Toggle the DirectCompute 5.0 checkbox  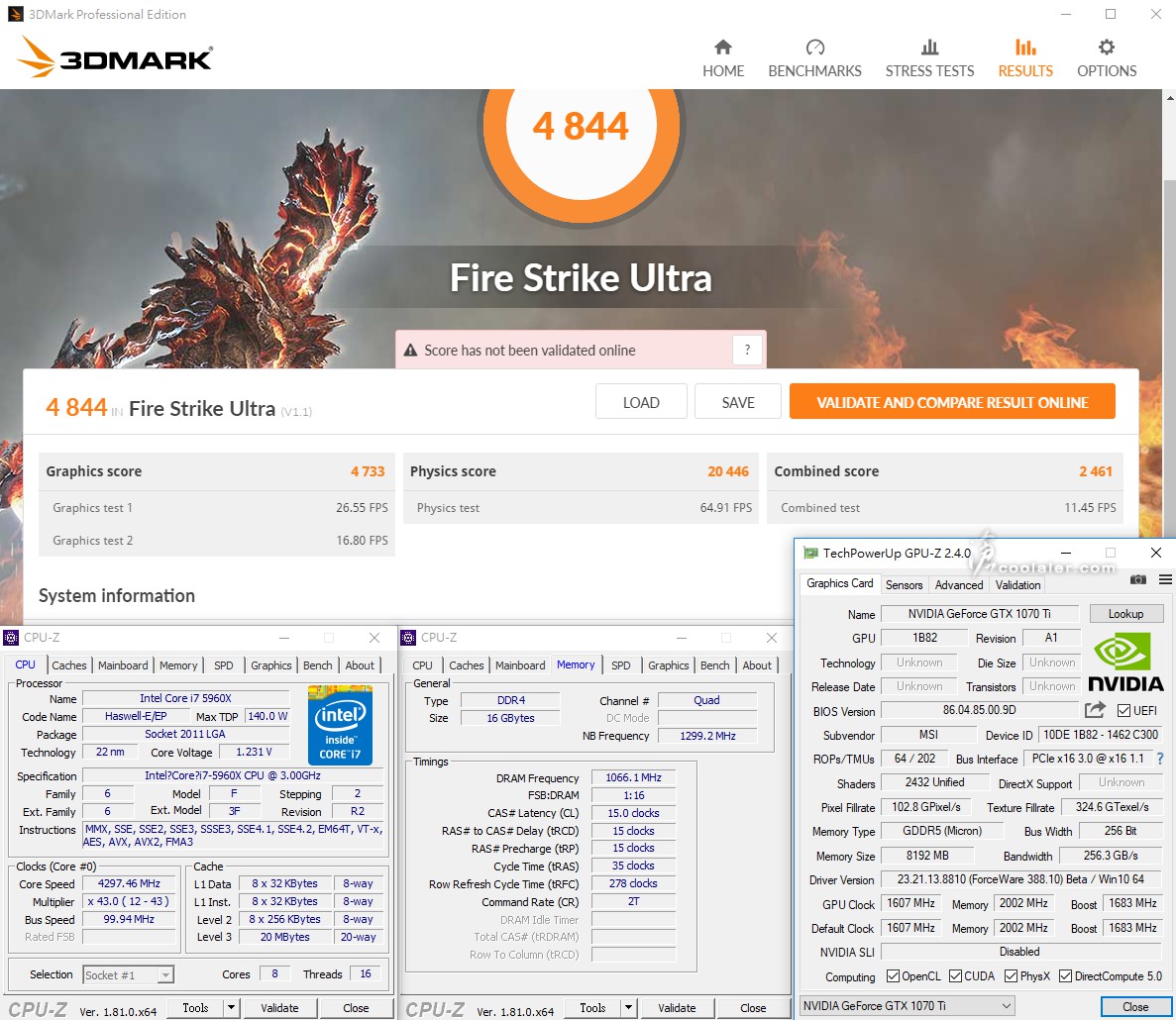[x=1065, y=975]
